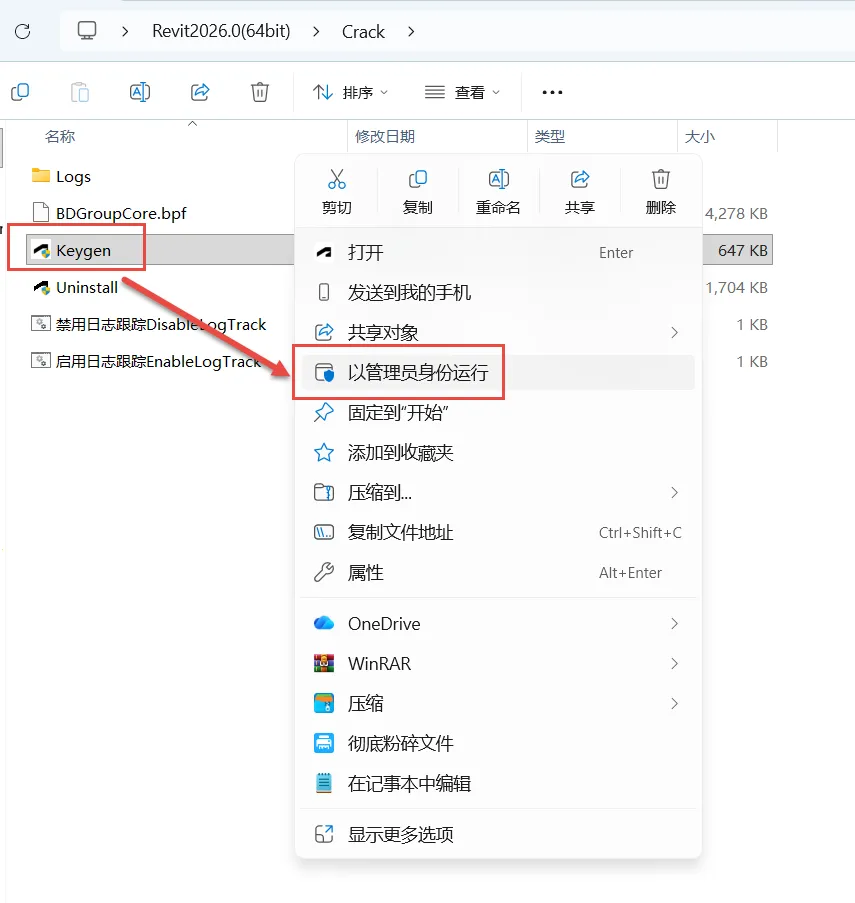855x903 pixels.
Task: Choose 彻底粉碎文件 menu entry
Action: pos(498,743)
